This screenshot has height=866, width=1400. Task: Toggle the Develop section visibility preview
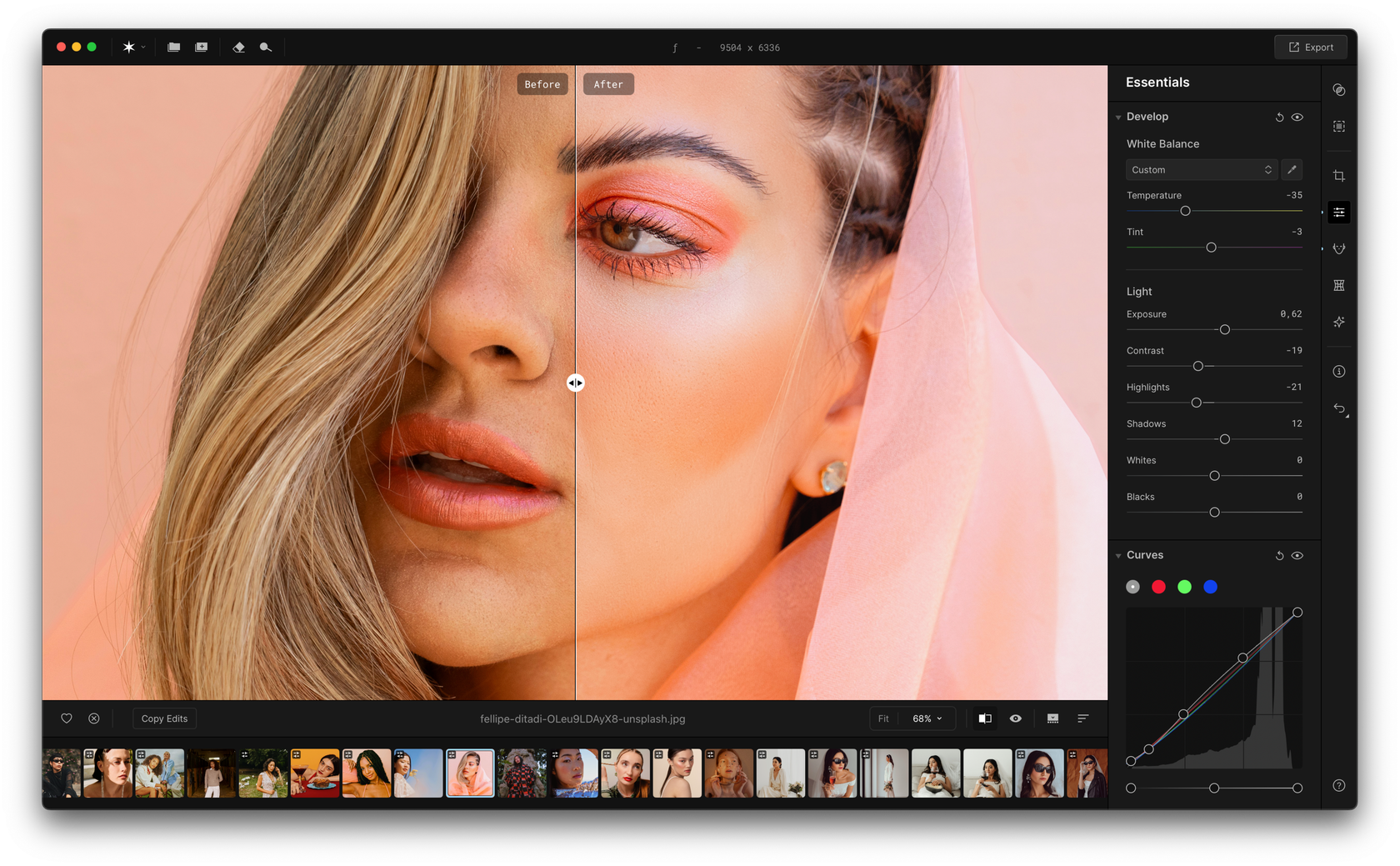(x=1297, y=117)
